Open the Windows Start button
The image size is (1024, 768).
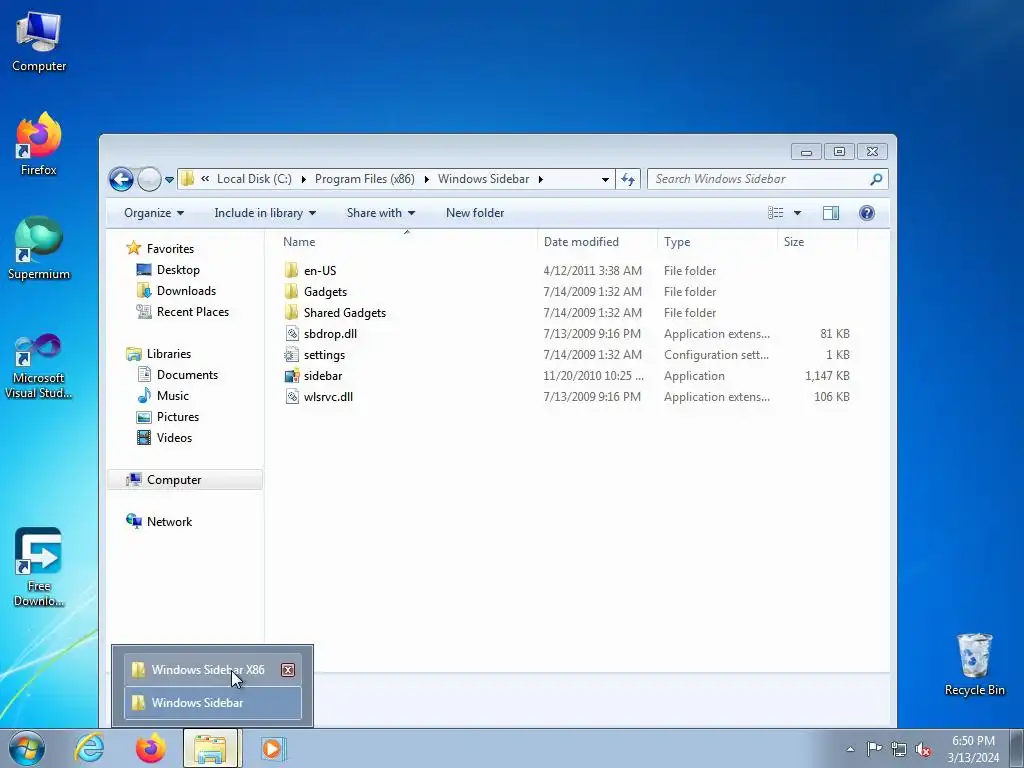(26, 749)
